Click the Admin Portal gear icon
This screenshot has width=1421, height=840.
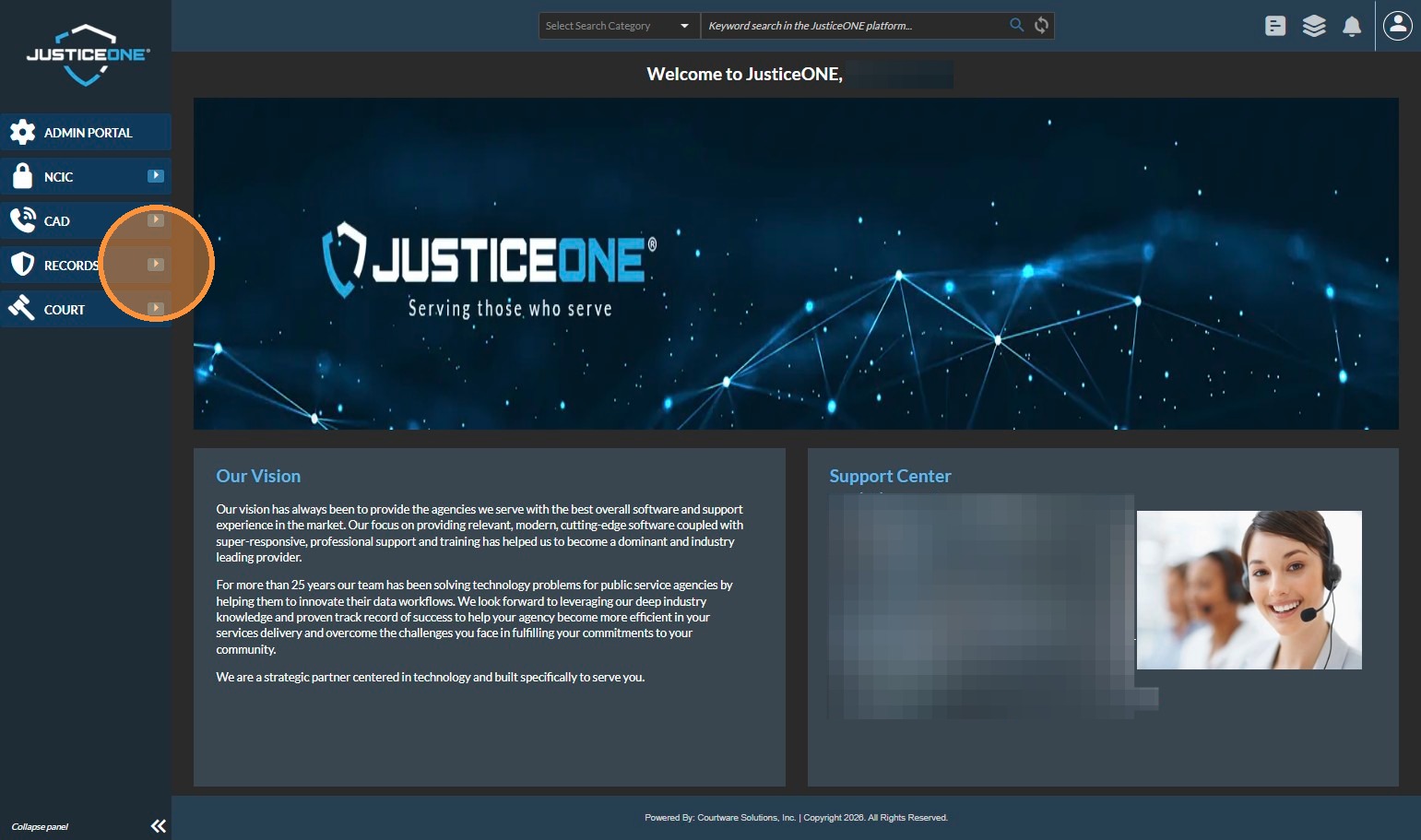coord(22,133)
